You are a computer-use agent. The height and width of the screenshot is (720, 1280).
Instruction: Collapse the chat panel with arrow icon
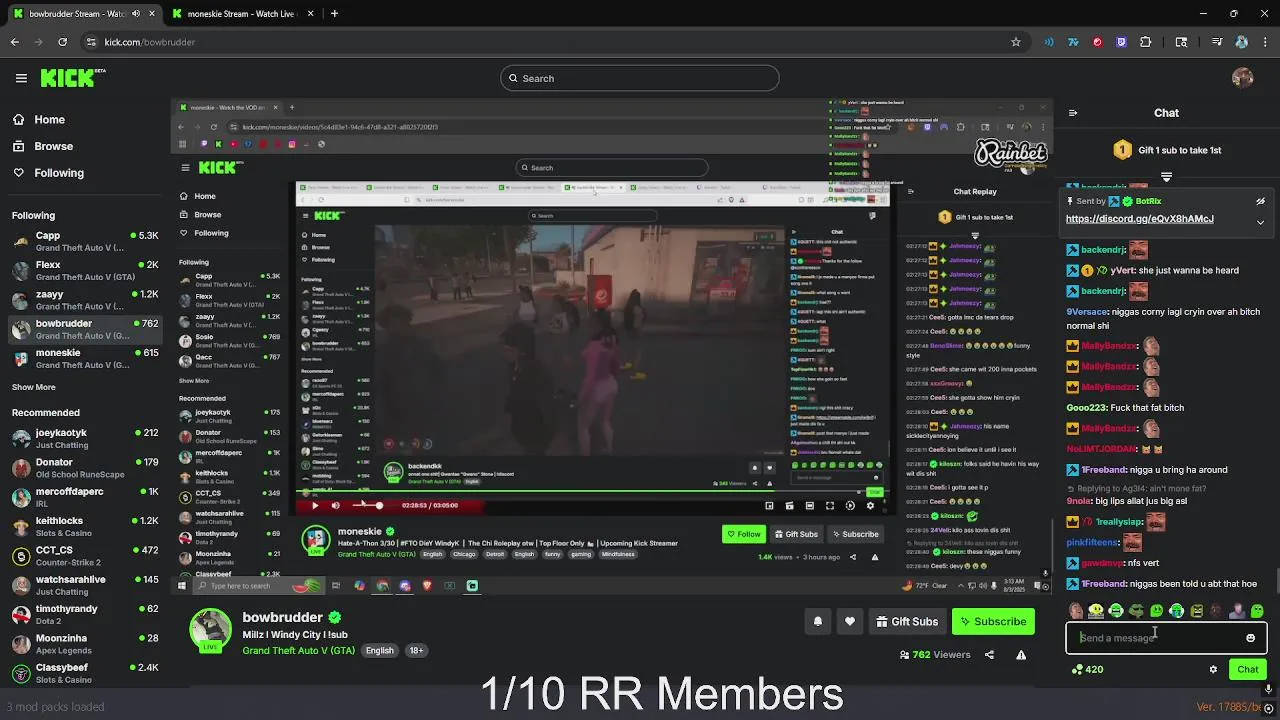tap(1073, 113)
